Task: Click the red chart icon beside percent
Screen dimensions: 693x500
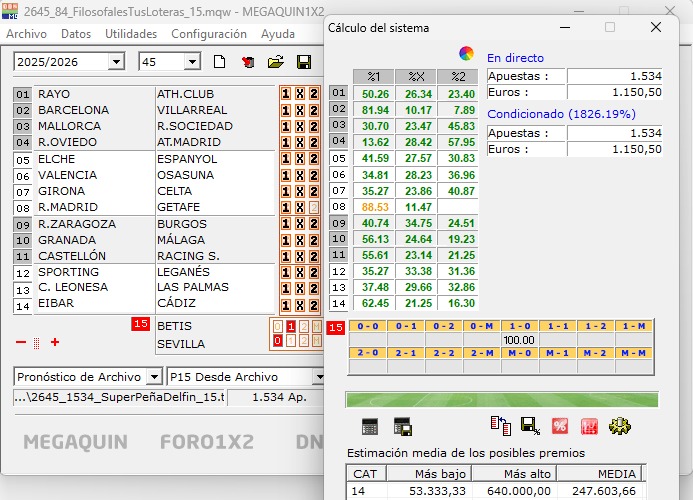Action: point(589,425)
